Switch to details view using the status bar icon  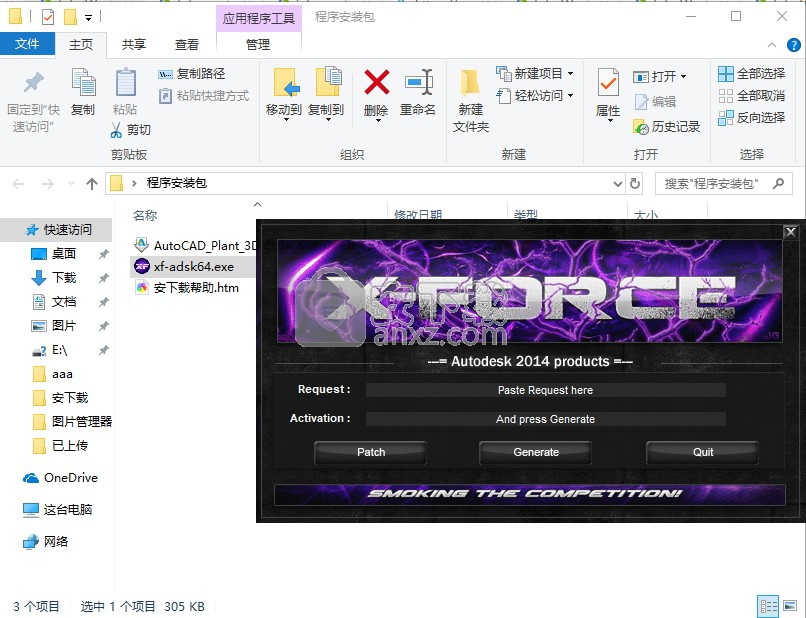(x=768, y=606)
